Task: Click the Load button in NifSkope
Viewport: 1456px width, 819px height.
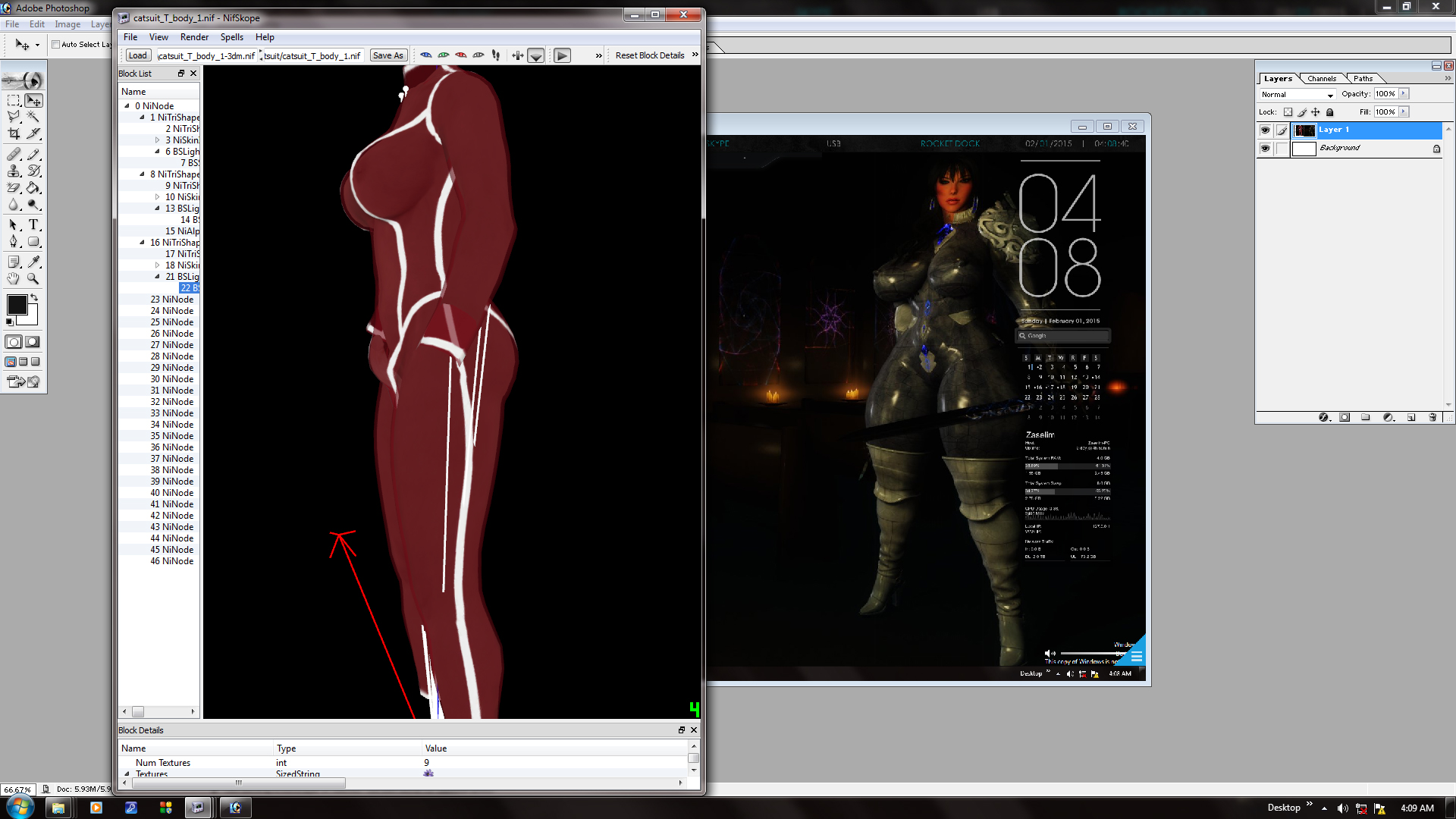Action: (138, 55)
